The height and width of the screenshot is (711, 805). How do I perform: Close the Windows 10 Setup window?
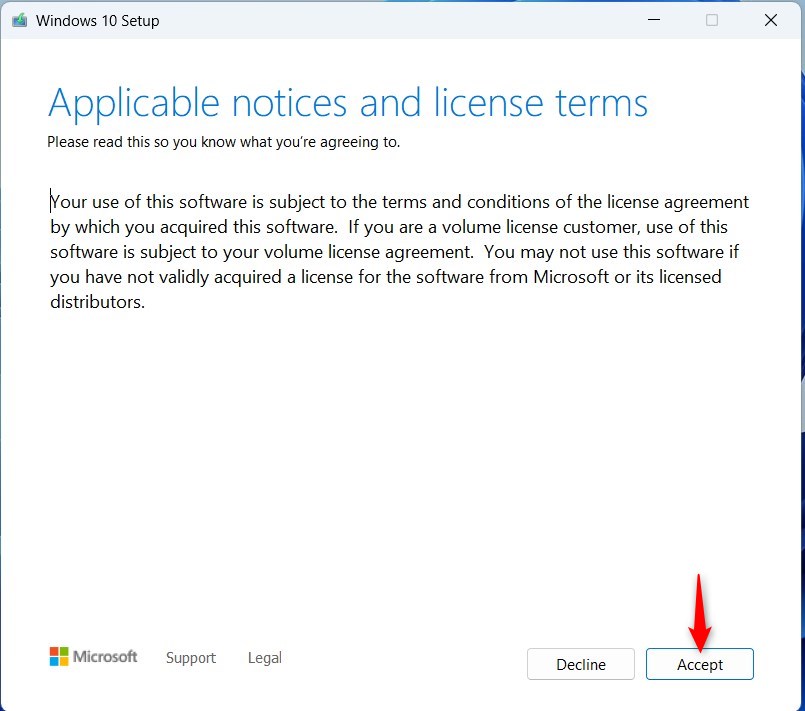pyautogui.click(x=771, y=20)
